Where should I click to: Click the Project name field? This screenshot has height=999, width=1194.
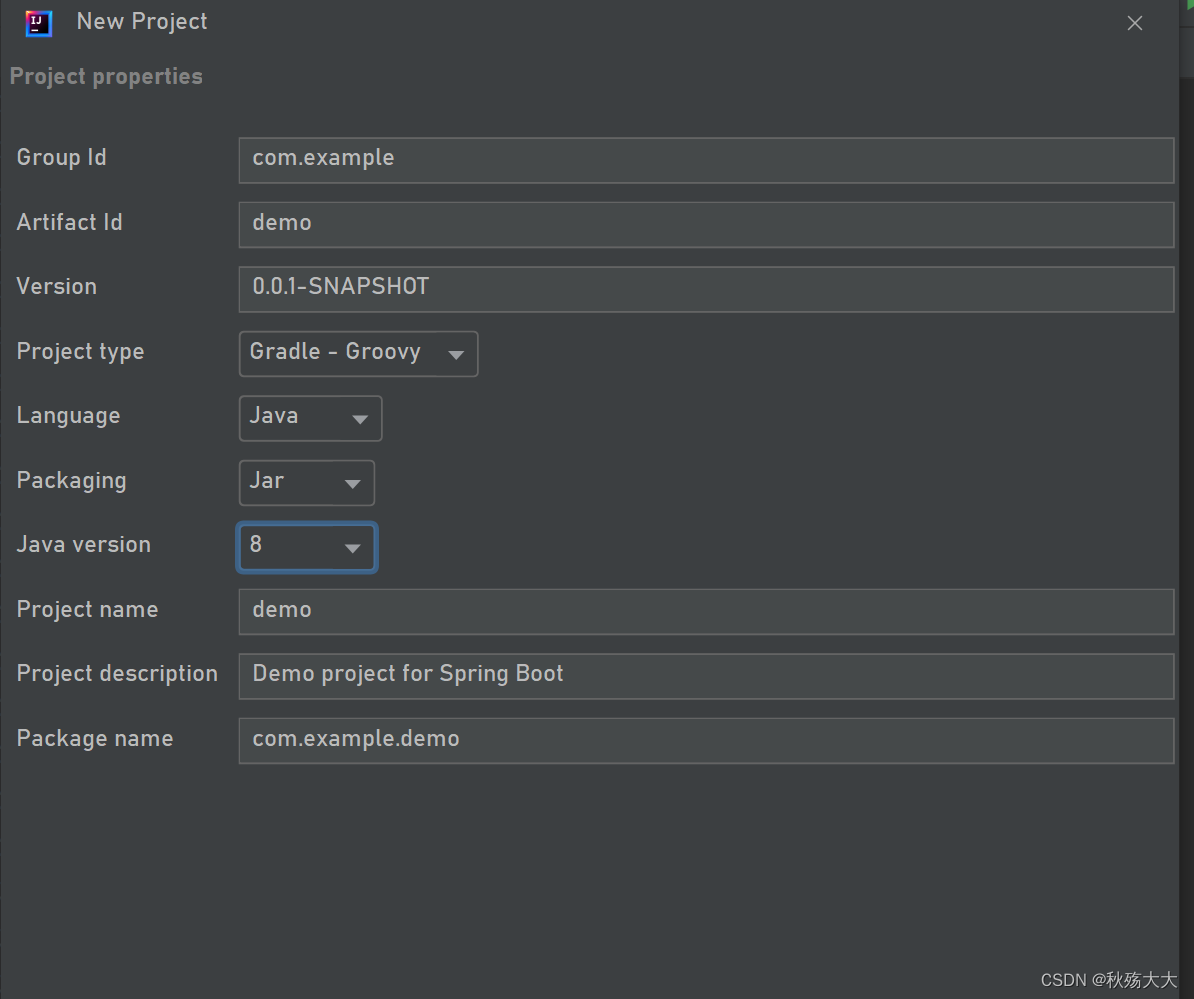click(700, 611)
